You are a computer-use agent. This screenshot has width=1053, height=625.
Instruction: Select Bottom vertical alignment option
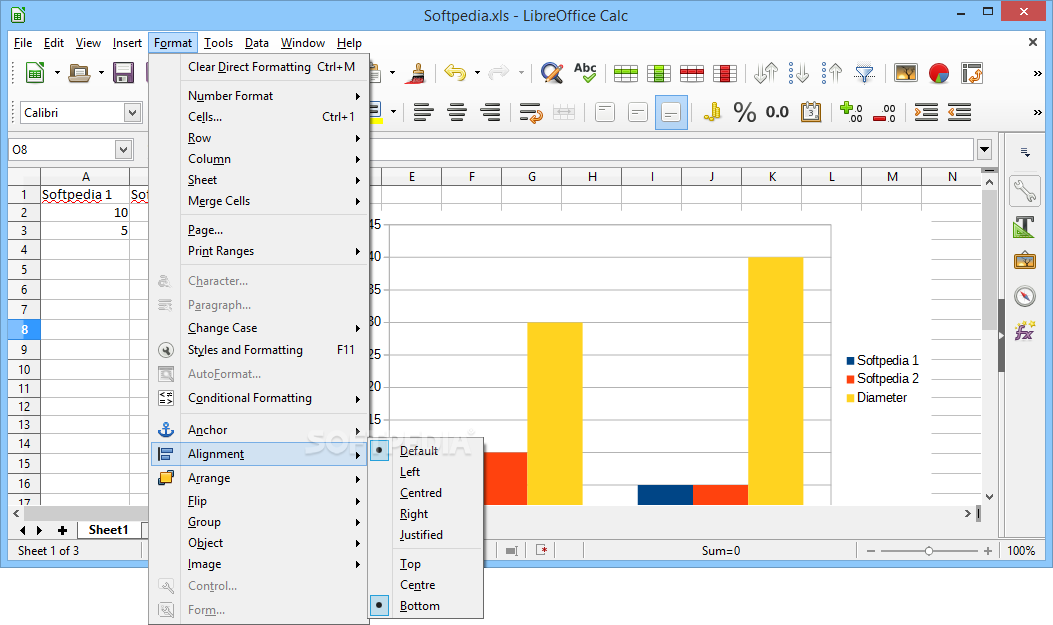pyautogui.click(x=420, y=606)
